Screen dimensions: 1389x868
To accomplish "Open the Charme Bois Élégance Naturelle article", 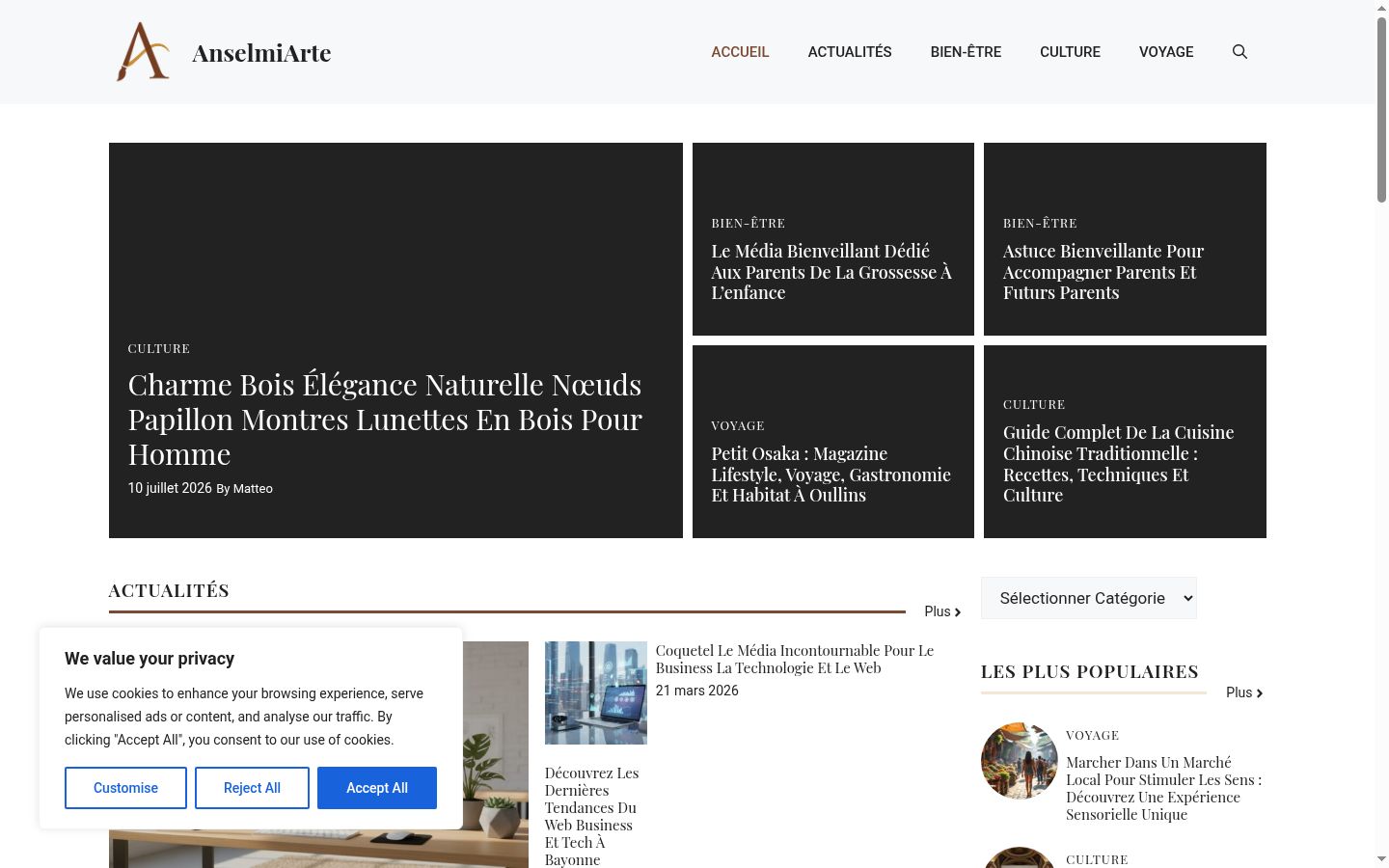I will [385, 420].
